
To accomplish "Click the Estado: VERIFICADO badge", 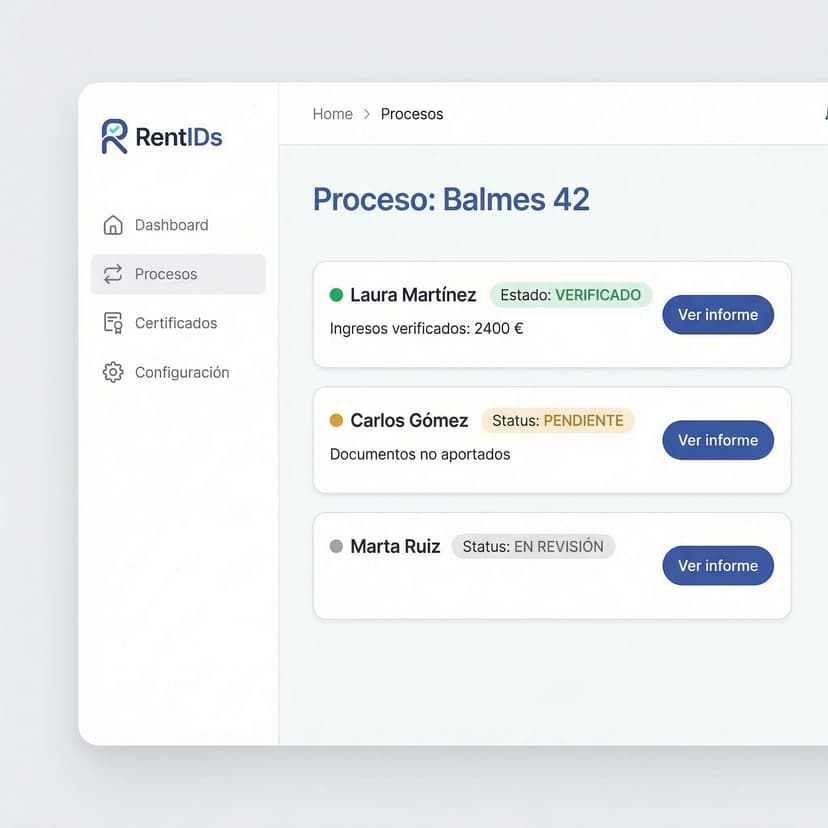I will tap(571, 295).
